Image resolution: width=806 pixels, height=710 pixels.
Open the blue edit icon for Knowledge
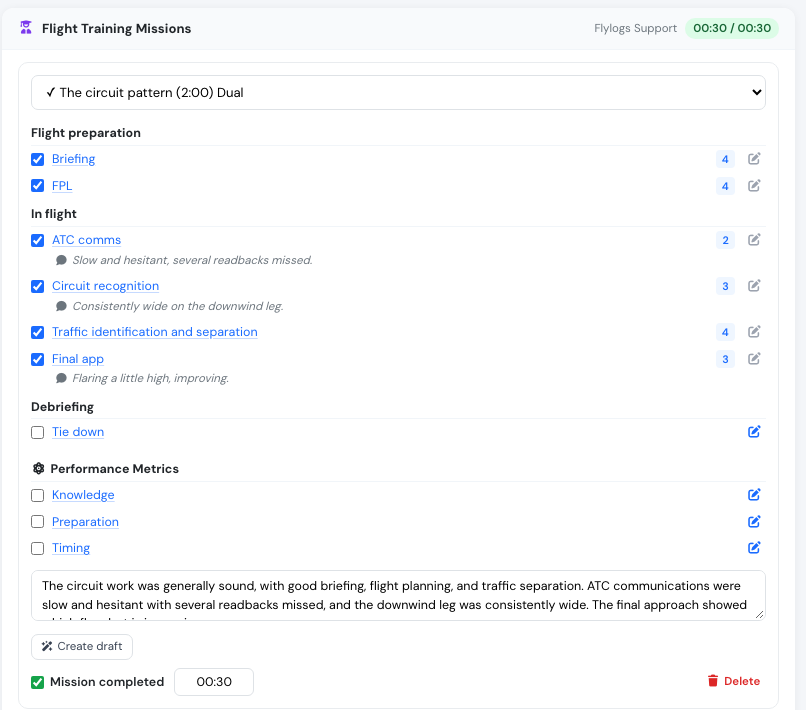pos(754,495)
